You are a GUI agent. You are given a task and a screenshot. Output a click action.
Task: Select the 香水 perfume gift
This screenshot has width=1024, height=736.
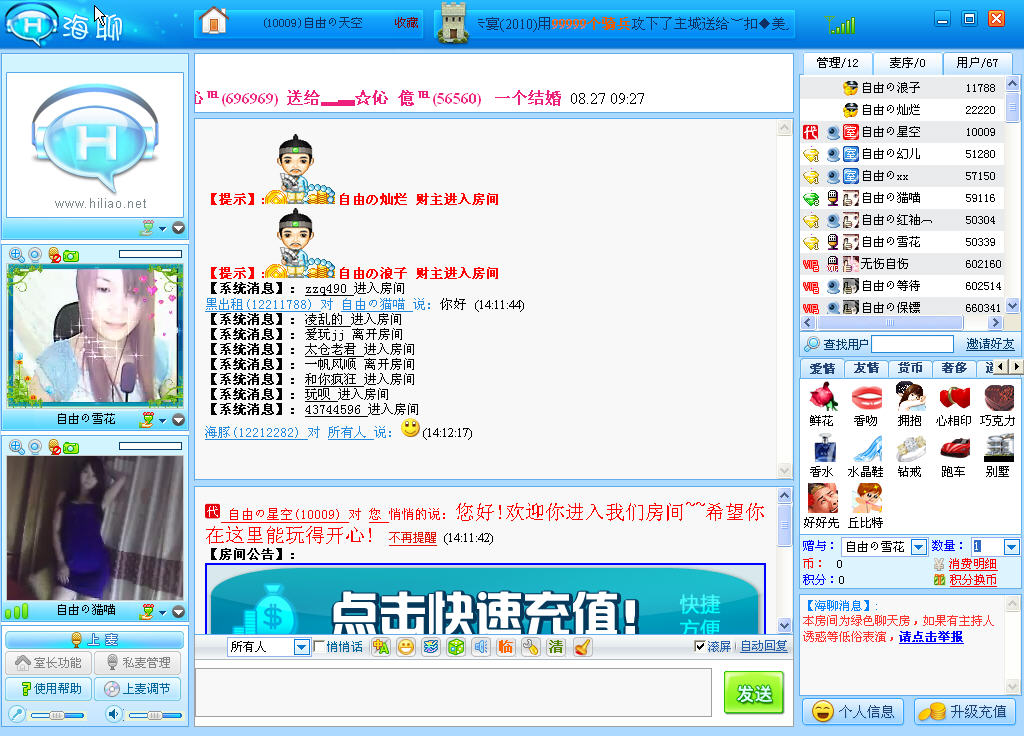point(822,456)
